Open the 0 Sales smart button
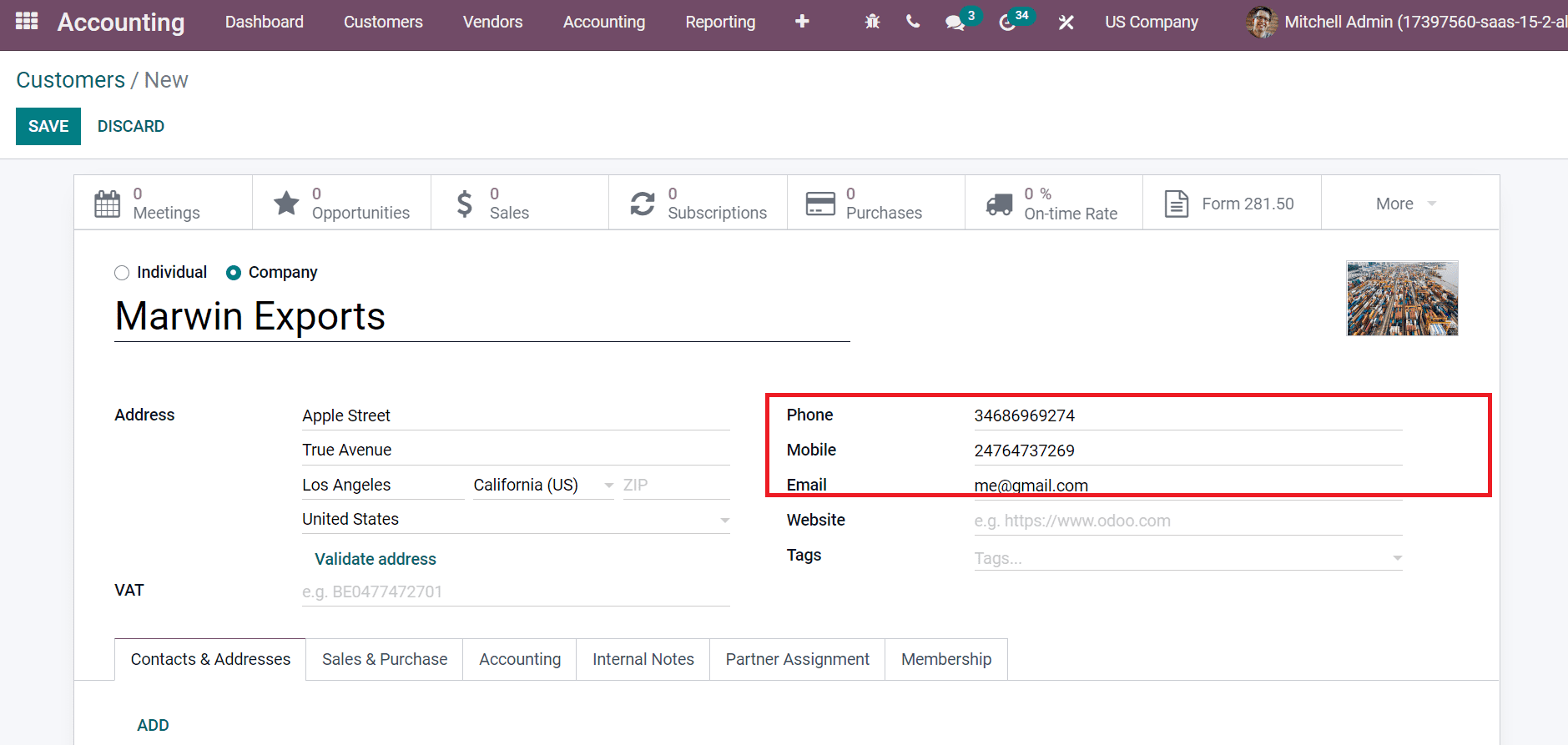This screenshot has height=745, width=1568. [520, 203]
